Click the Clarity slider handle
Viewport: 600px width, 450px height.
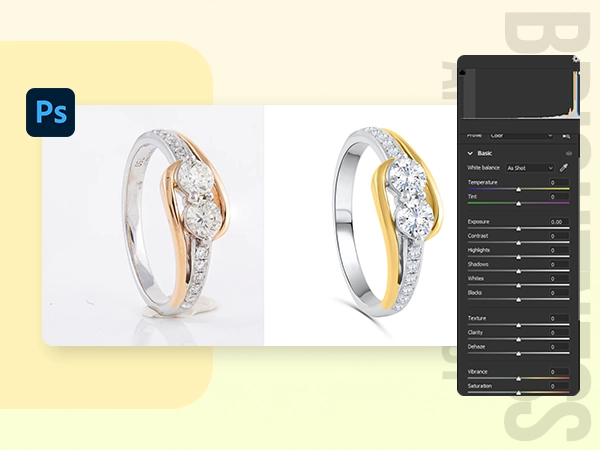[x=518, y=339]
